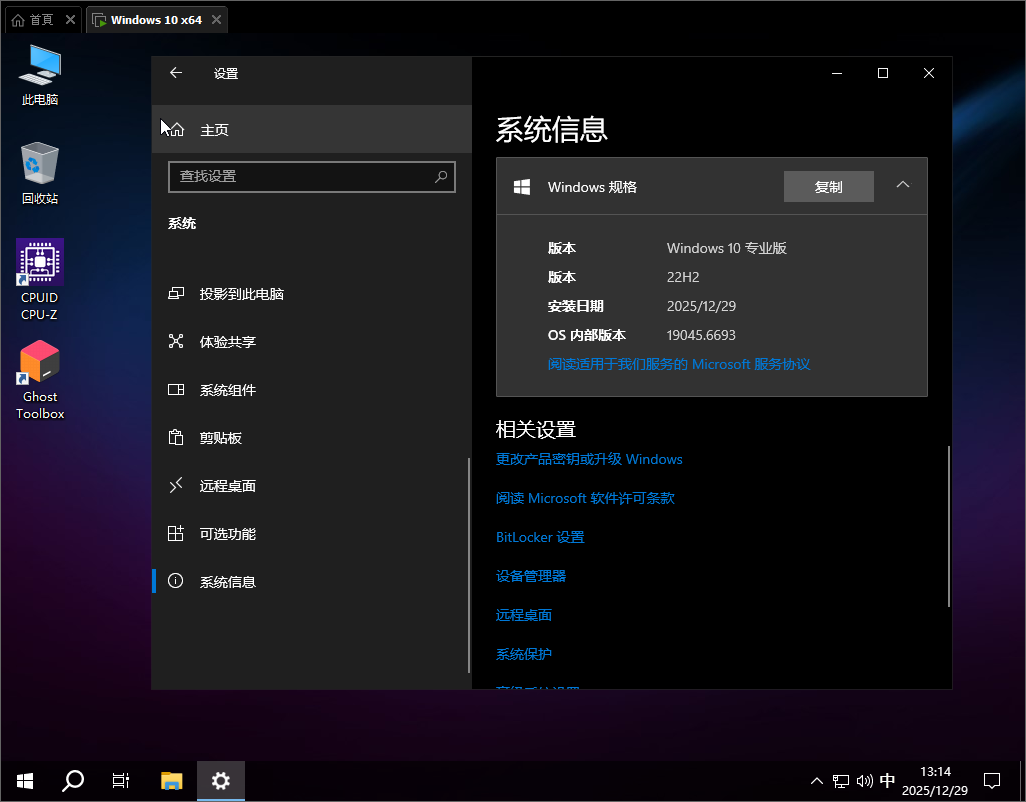Click the 复制 button
Viewport: 1026px width, 802px height.
pyautogui.click(x=828, y=187)
